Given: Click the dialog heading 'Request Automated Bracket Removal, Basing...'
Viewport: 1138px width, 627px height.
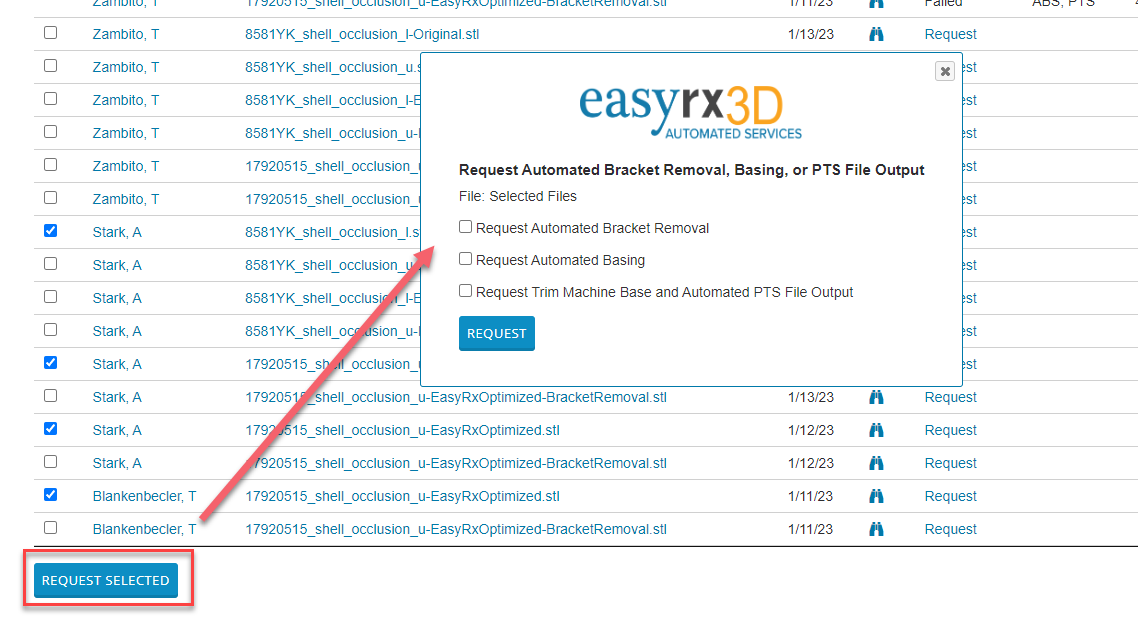Looking at the screenshot, I should (x=692, y=170).
